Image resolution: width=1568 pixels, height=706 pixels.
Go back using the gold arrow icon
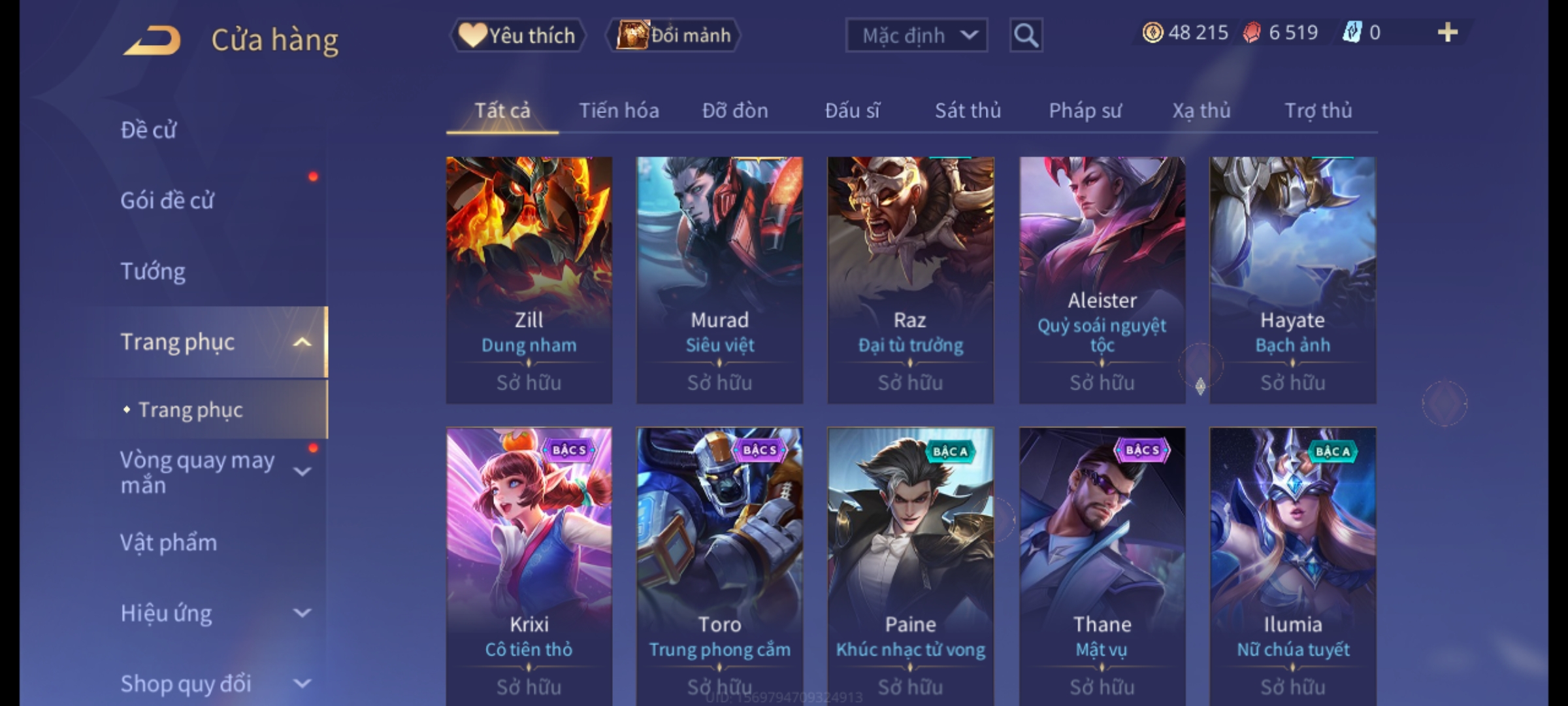coord(152,40)
